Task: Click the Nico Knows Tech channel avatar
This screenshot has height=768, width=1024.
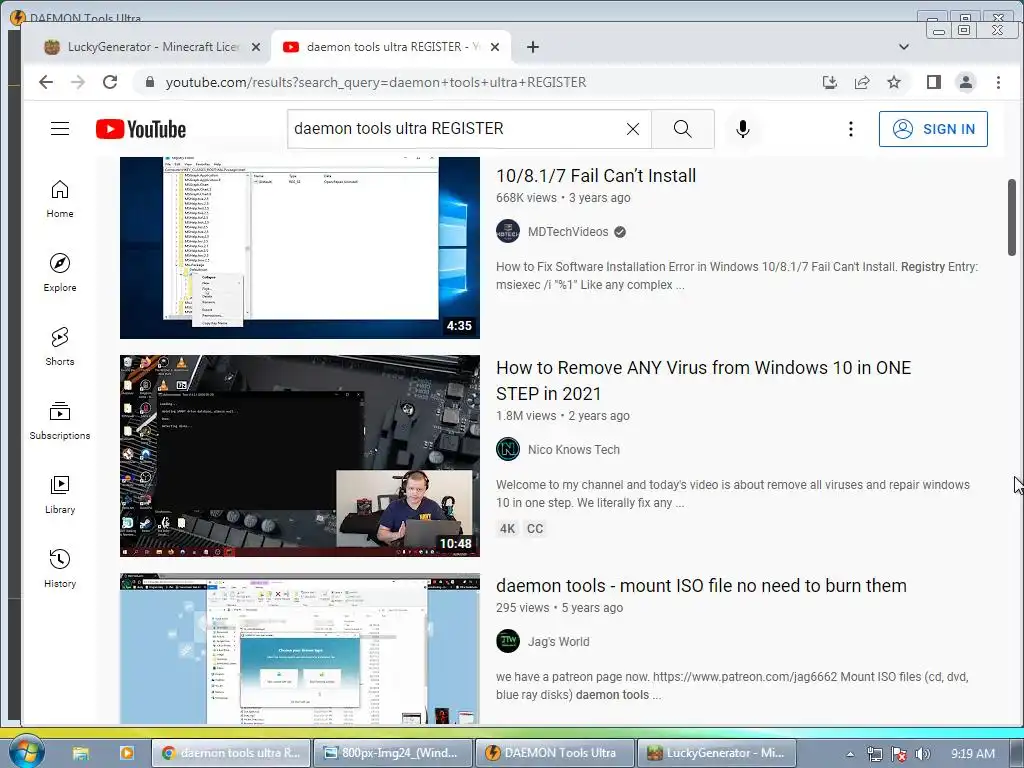Action: pyautogui.click(x=508, y=449)
